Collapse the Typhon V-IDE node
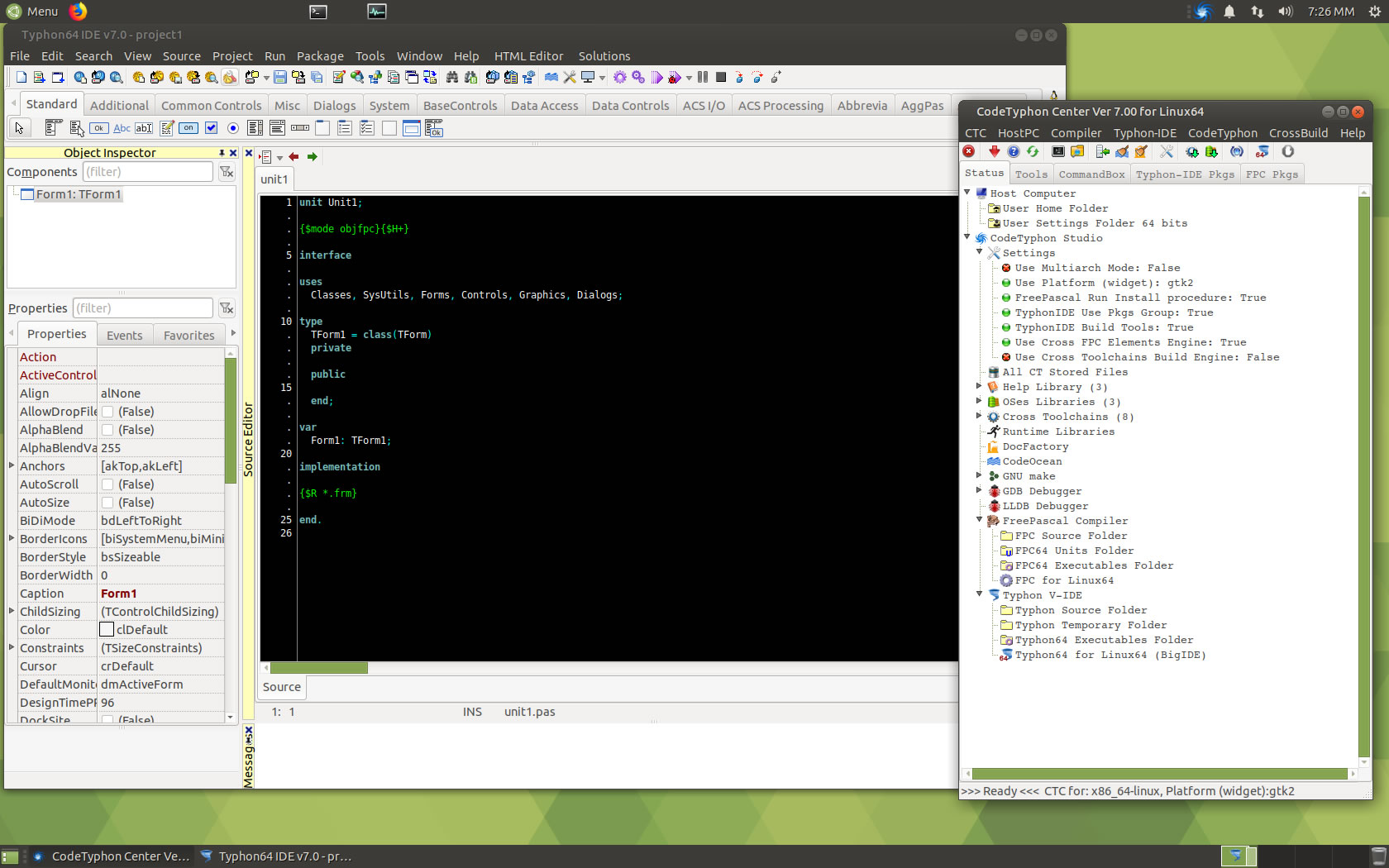The image size is (1389, 868). (980, 594)
